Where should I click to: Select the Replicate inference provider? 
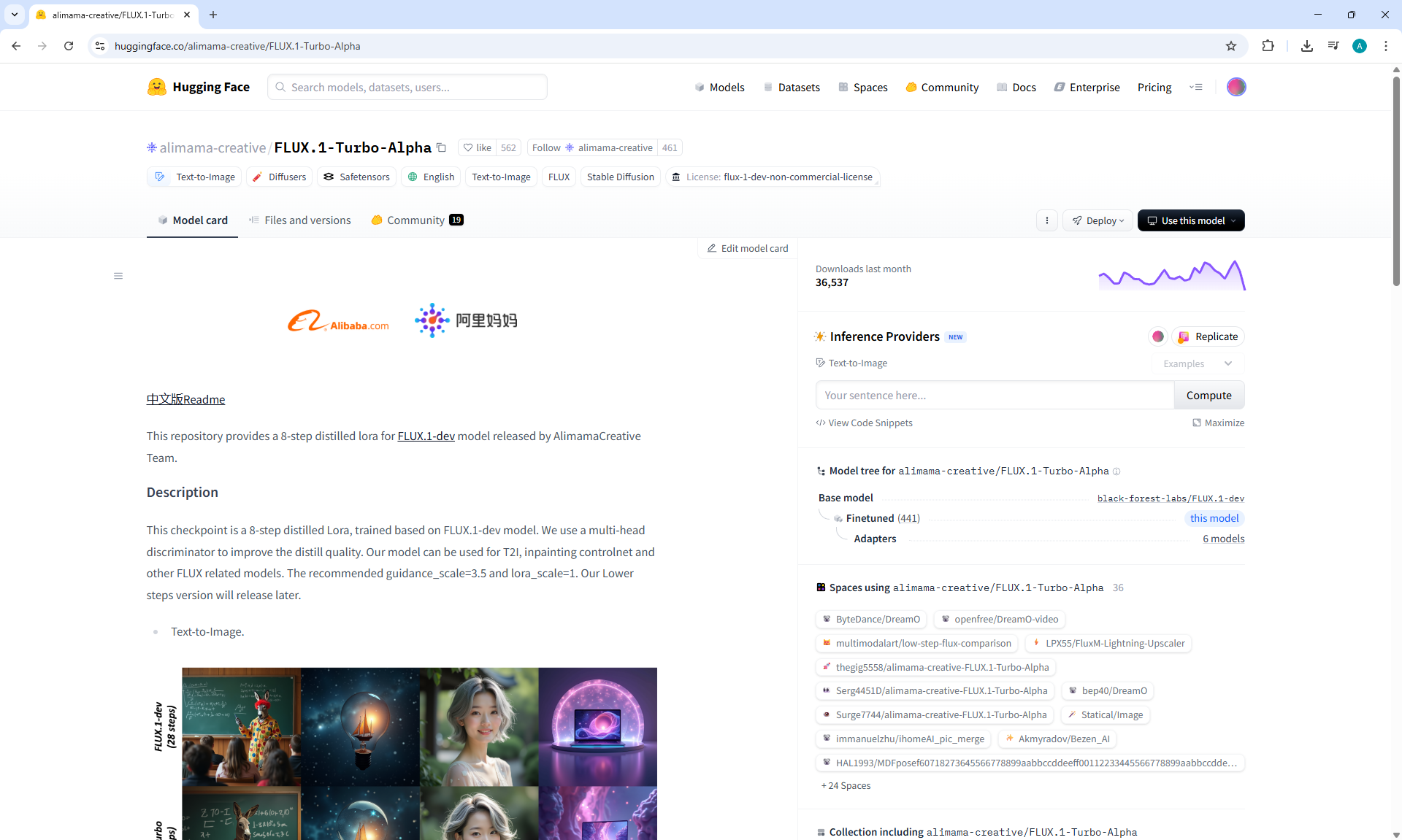pyautogui.click(x=1208, y=336)
